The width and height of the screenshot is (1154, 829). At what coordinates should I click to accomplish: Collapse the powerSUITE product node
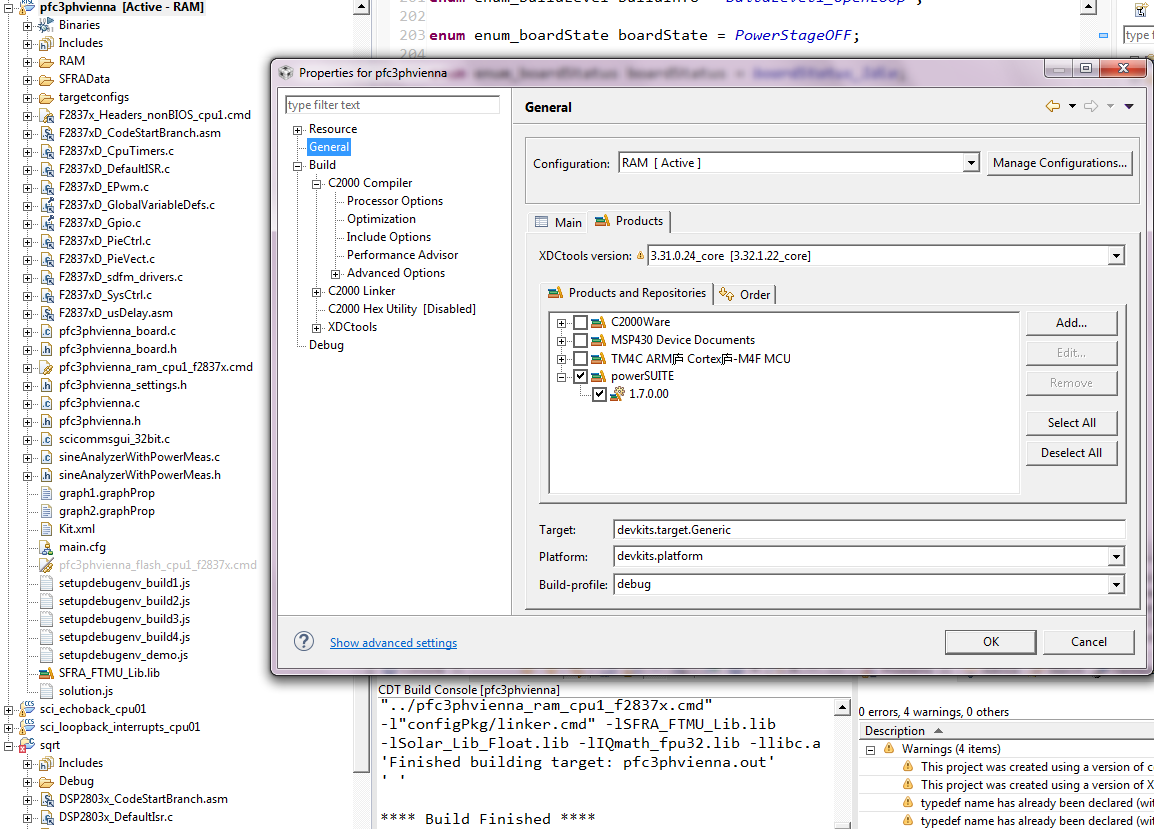[562, 377]
